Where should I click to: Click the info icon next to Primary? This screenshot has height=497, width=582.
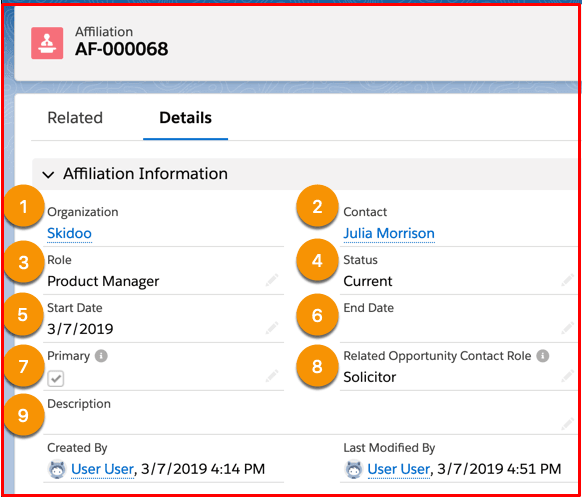coord(101,356)
